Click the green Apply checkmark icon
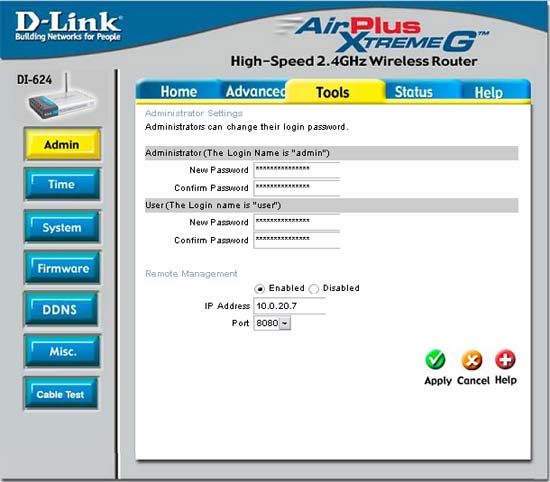Viewport: 550px width, 482px height. (435, 360)
